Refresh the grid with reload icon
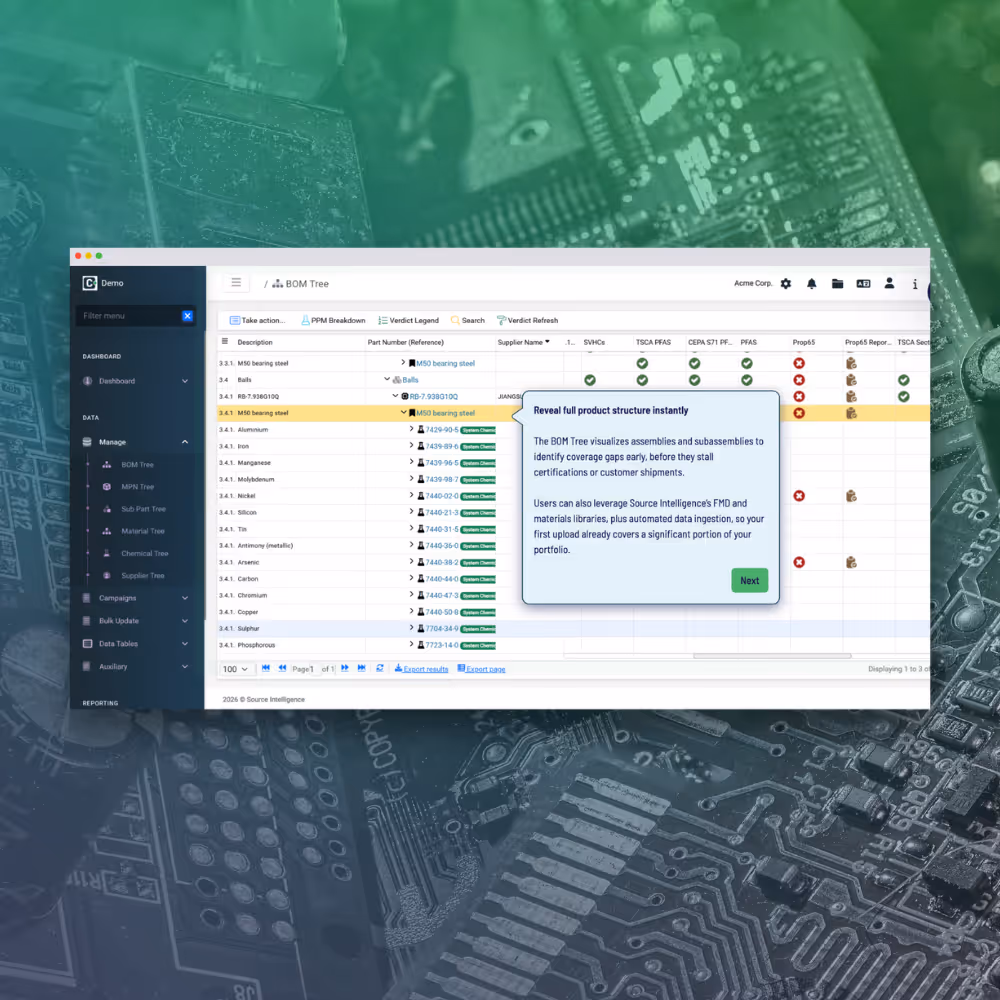The height and width of the screenshot is (1000, 1000). (380, 668)
